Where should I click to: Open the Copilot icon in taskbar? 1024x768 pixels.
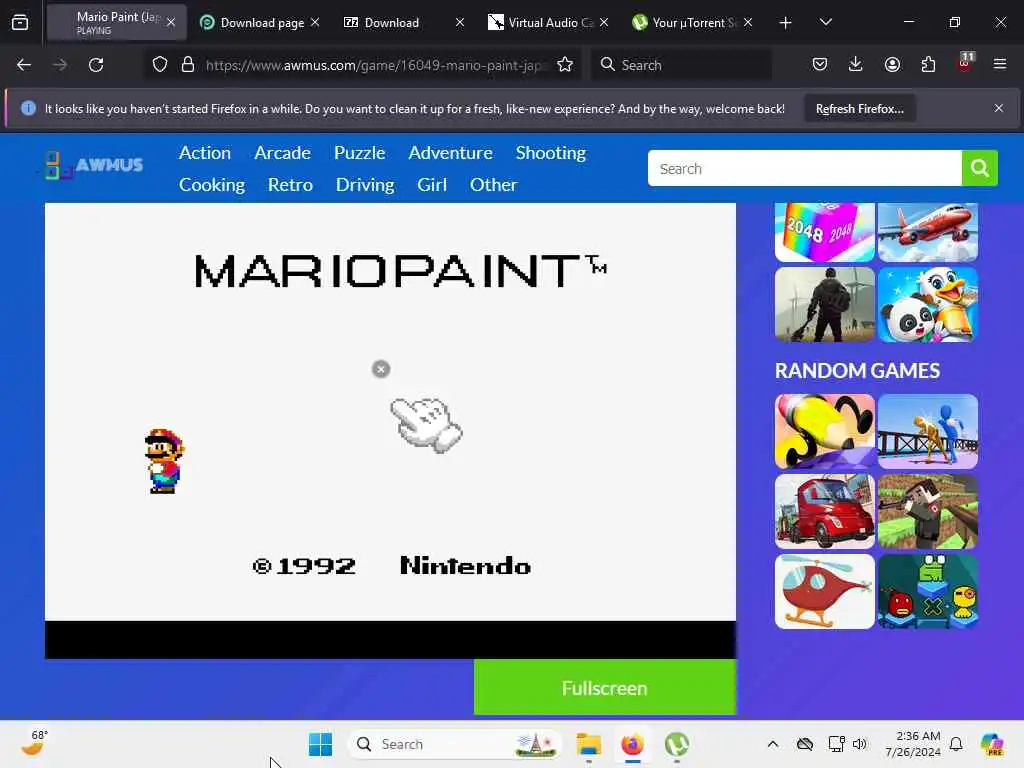pos(992,744)
